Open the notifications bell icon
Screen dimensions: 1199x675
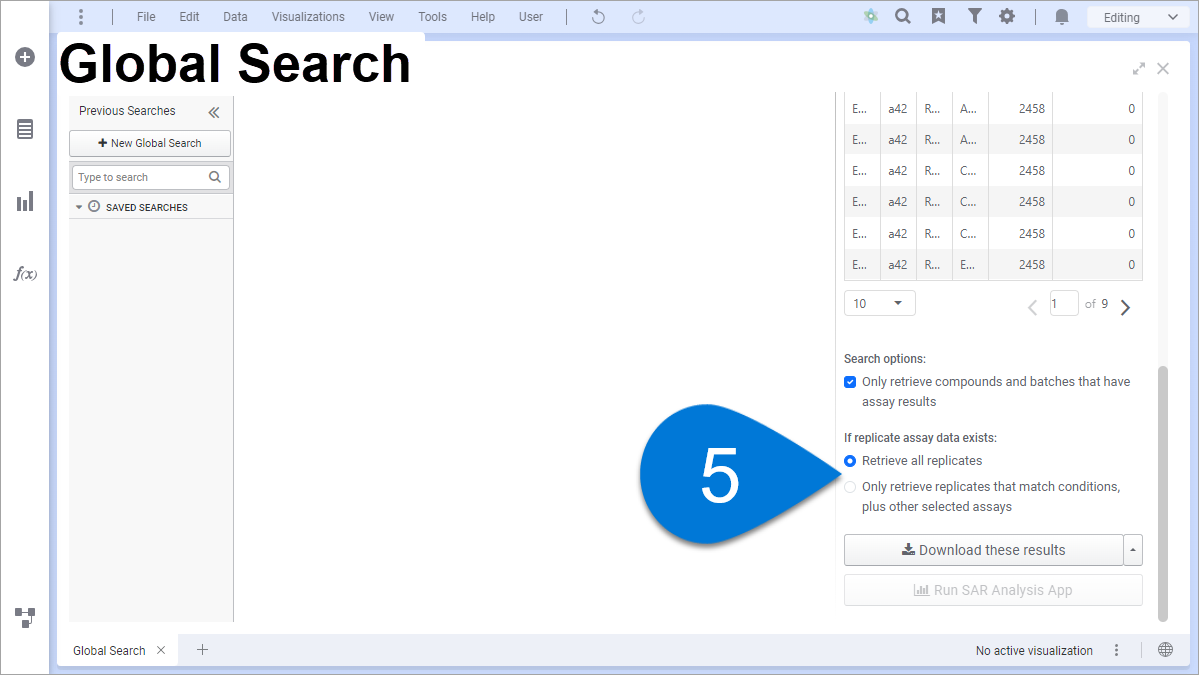(1061, 17)
